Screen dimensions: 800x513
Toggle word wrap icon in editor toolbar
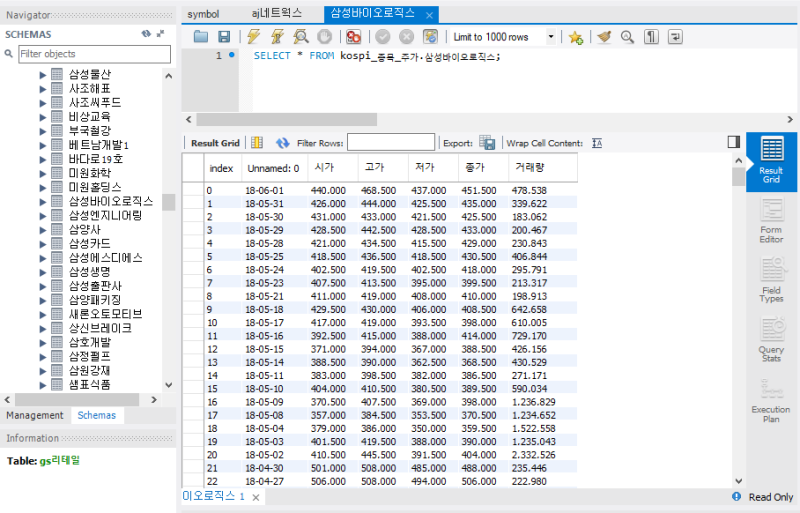click(675, 37)
